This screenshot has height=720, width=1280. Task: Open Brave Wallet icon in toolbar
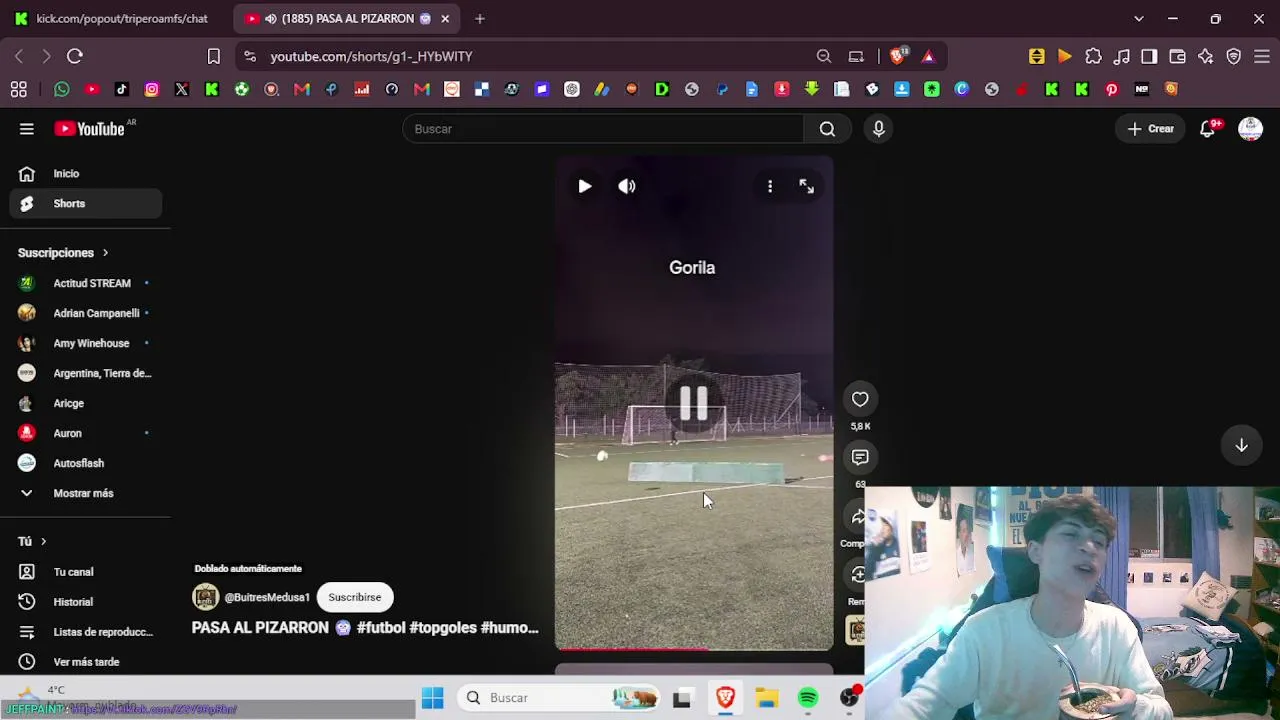click(1177, 56)
